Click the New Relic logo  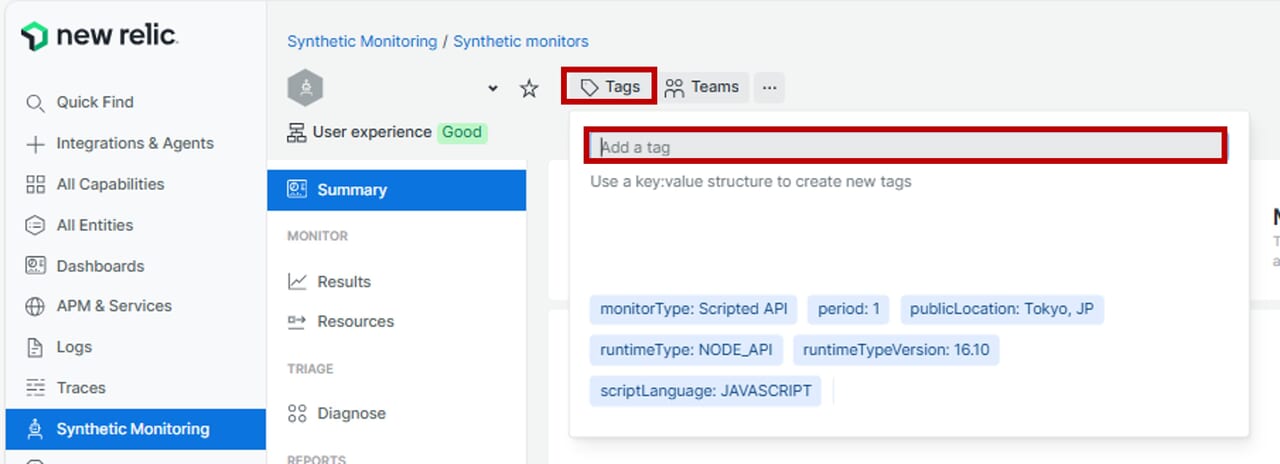pyautogui.click(x=99, y=37)
